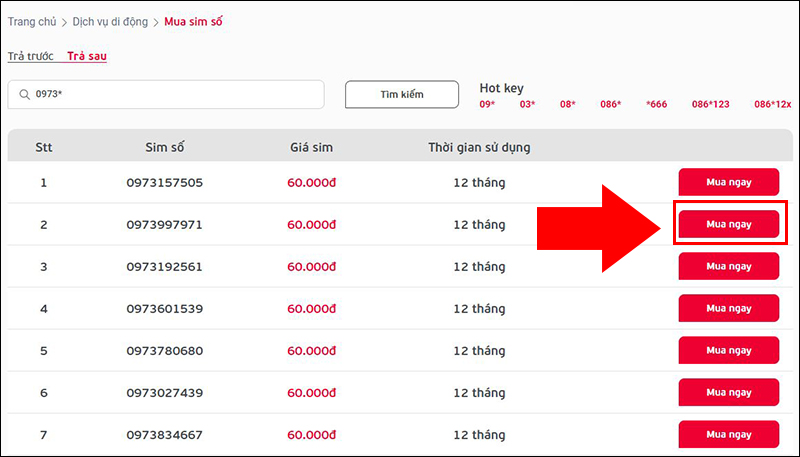Hit Mua ngay beside 0973027439
The image size is (800, 457).
point(728,392)
